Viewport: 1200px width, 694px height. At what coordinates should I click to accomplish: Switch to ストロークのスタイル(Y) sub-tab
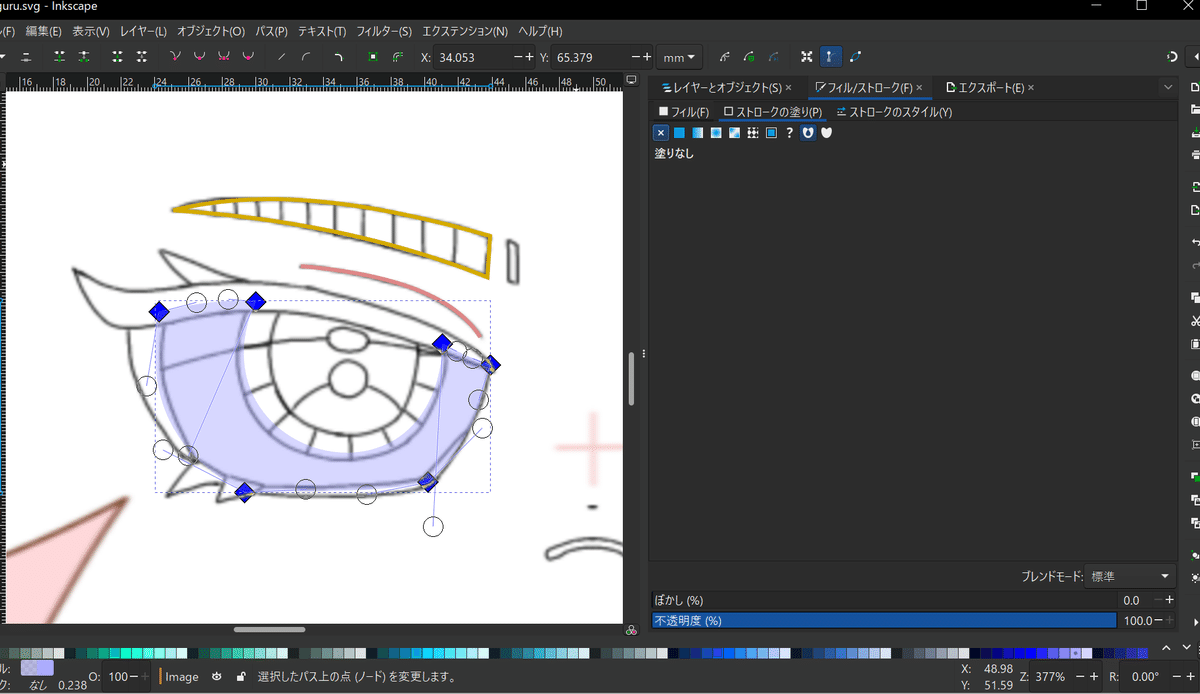[x=894, y=112]
